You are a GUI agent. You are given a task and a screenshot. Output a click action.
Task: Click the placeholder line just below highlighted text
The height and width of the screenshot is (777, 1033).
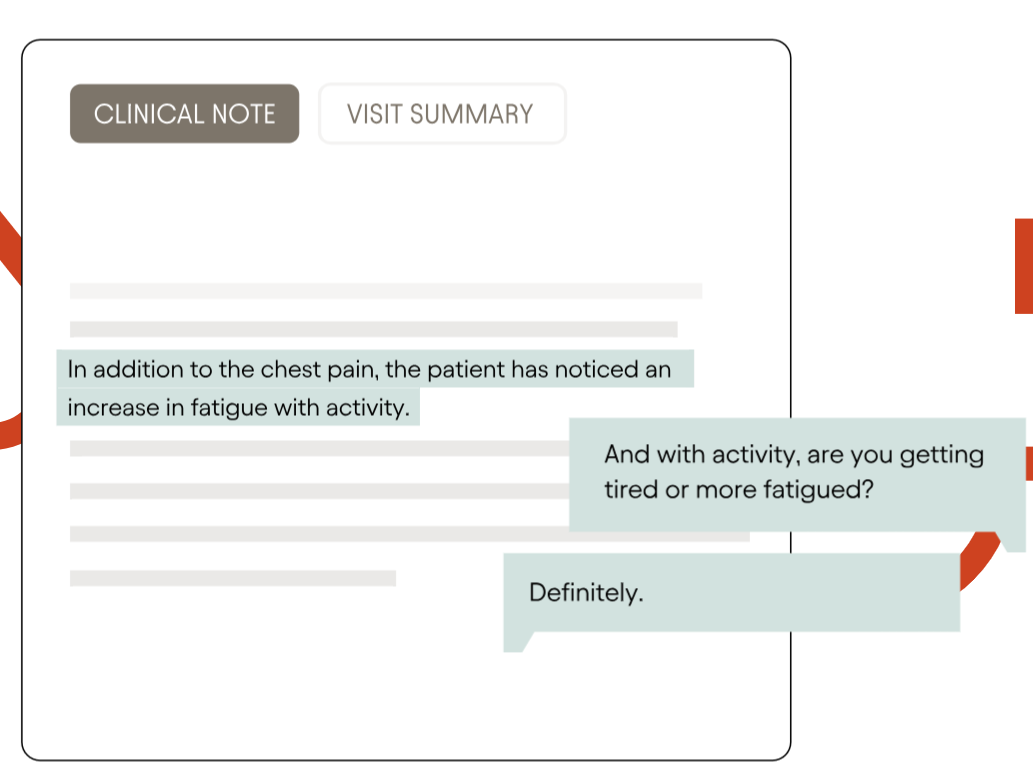click(x=320, y=448)
